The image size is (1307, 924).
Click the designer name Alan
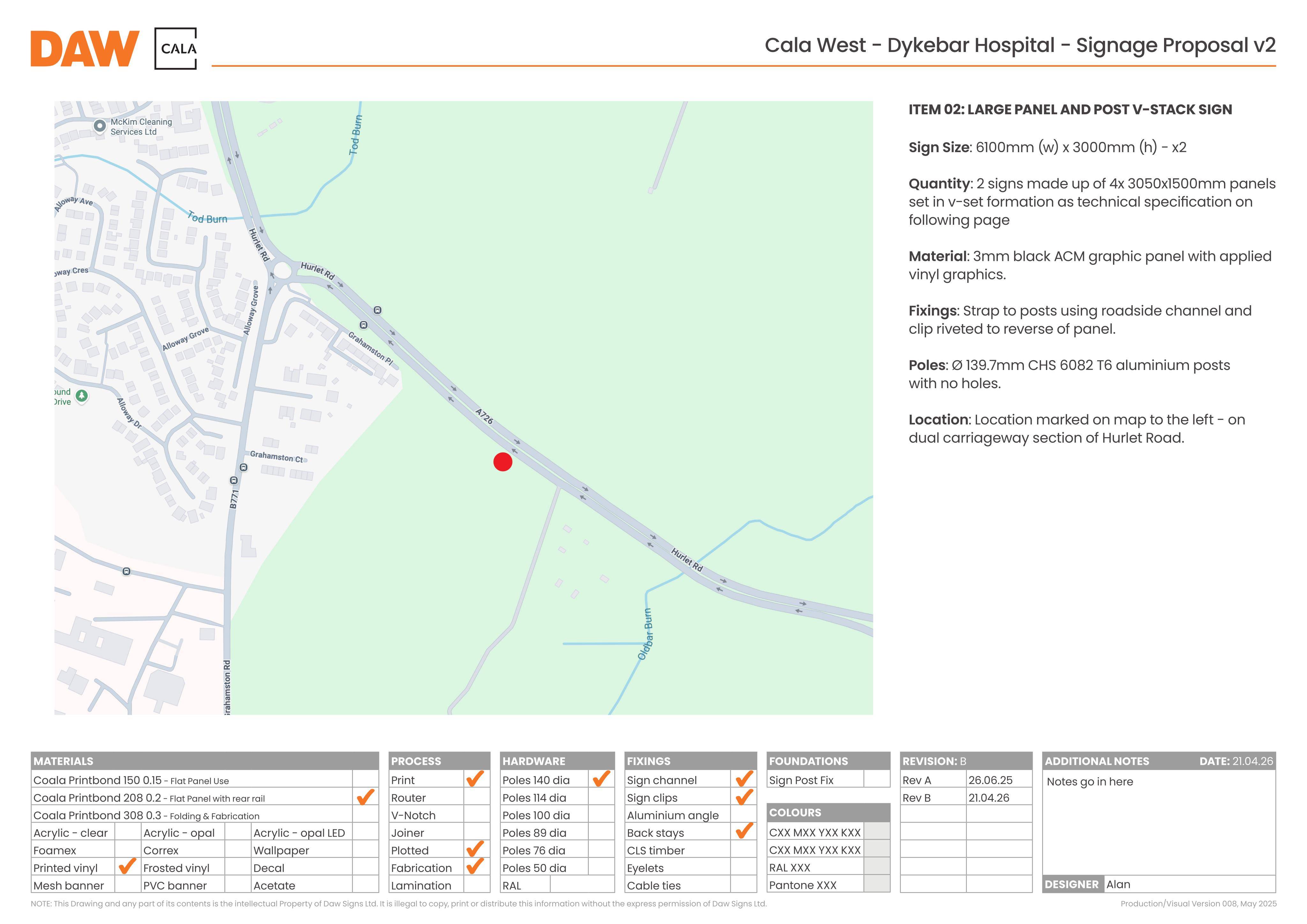(x=1118, y=883)
